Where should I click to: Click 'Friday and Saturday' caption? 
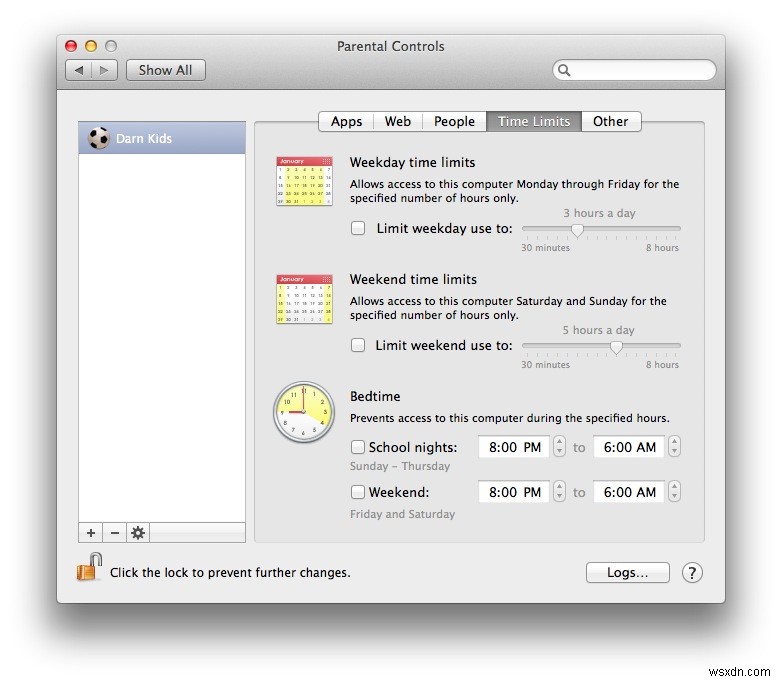click(402, 514)
